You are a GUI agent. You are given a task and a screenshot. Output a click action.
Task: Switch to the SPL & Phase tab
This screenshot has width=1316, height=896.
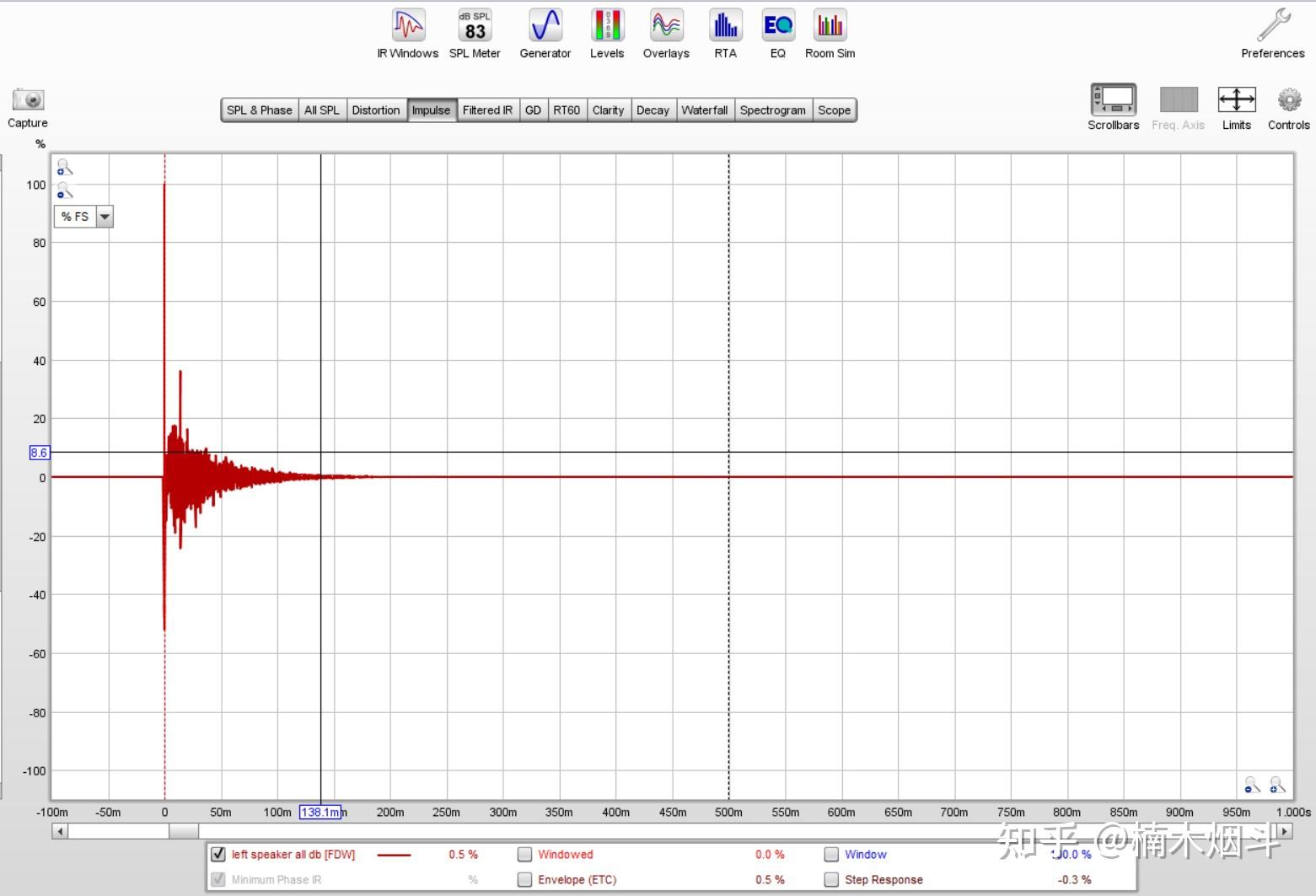point(260,110)
